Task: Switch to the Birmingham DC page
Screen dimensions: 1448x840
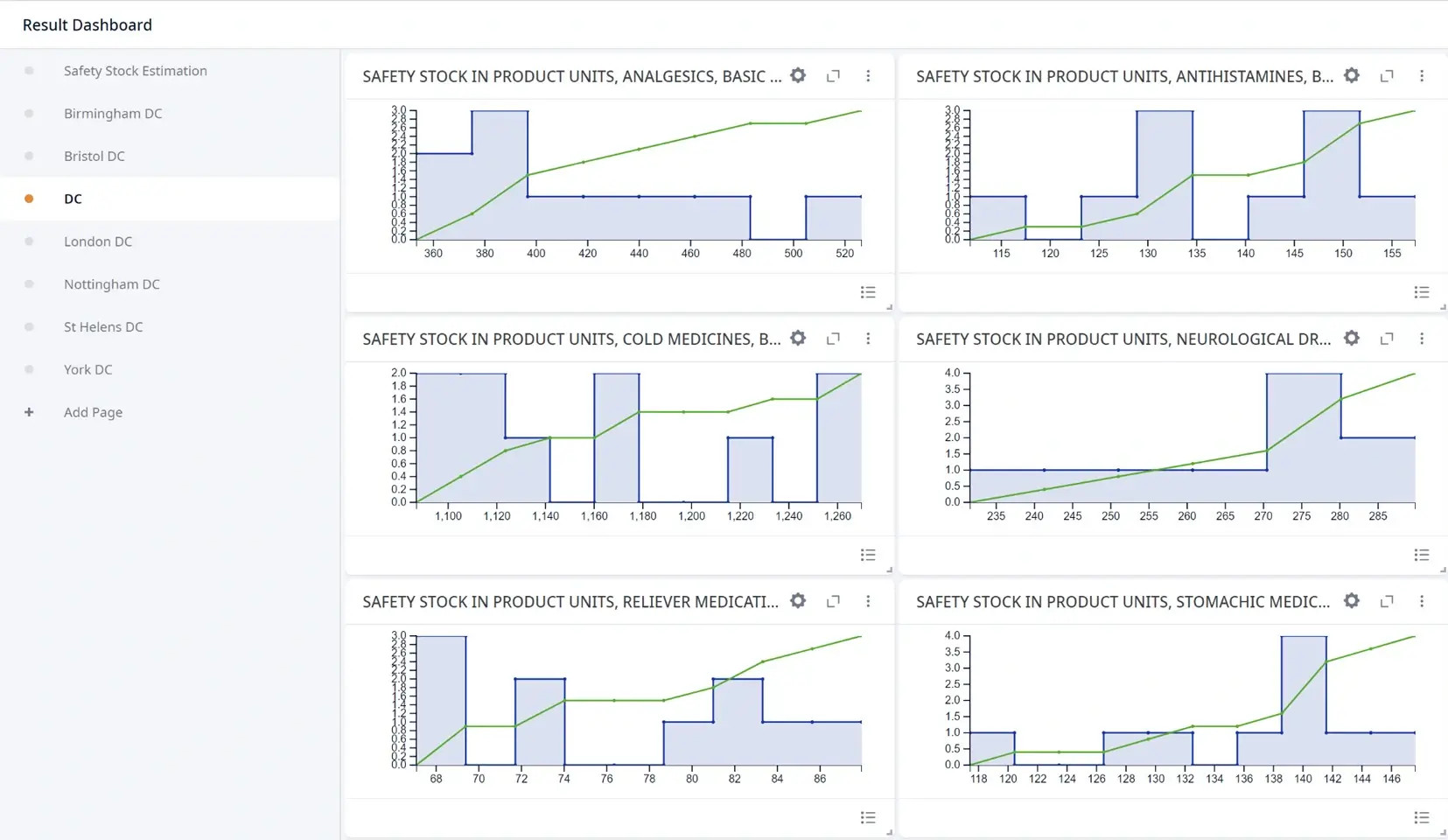Action: click(113, 114)
